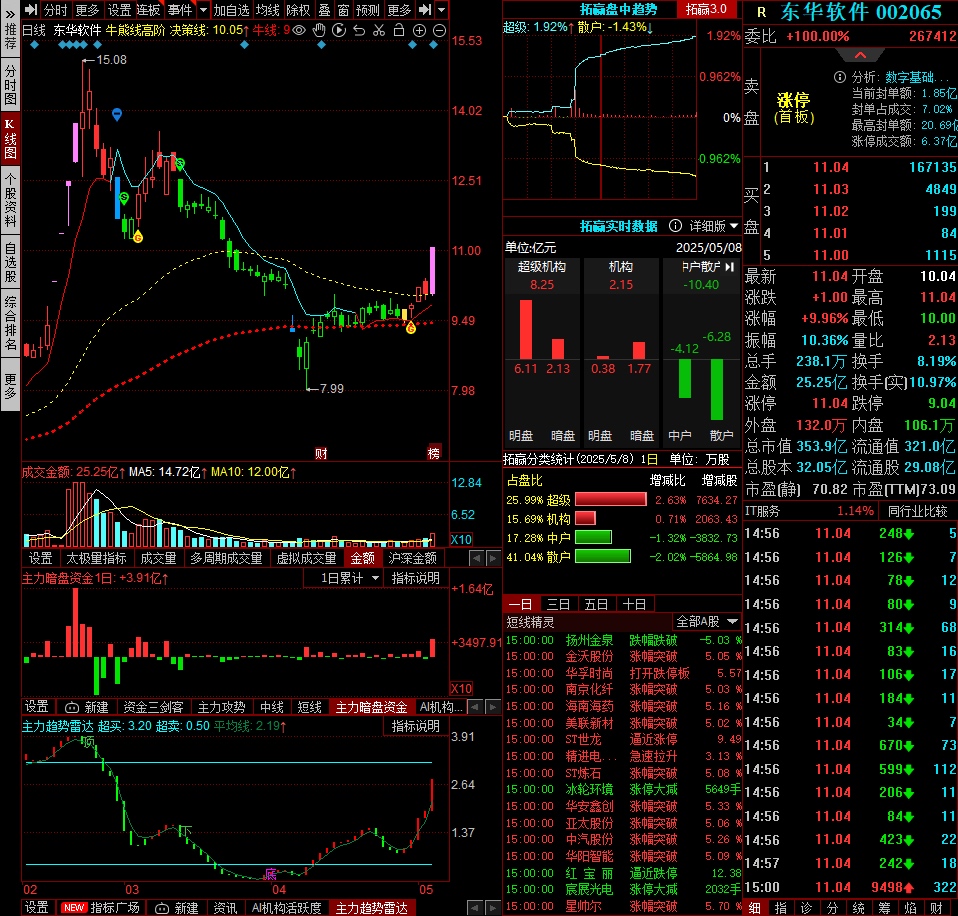Click the blue pin marker on K-line chart

117,114
